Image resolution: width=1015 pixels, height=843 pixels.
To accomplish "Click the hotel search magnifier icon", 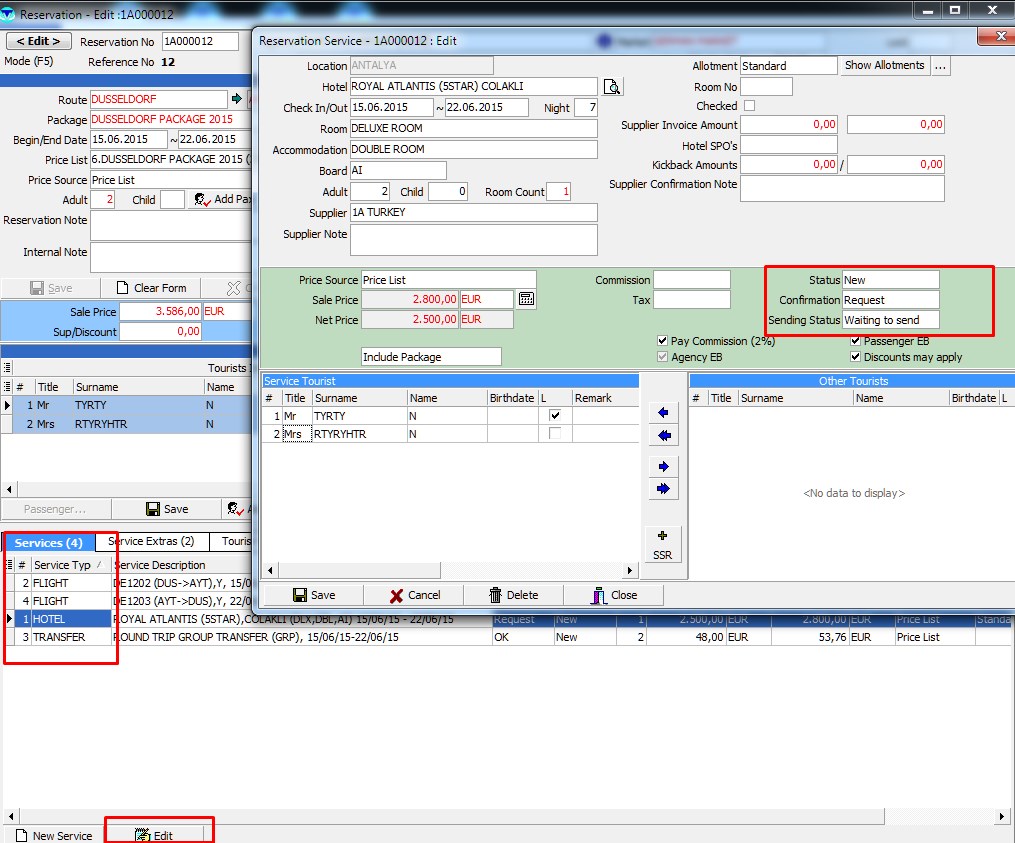I will pyautogui.click(x=613, y=87).
